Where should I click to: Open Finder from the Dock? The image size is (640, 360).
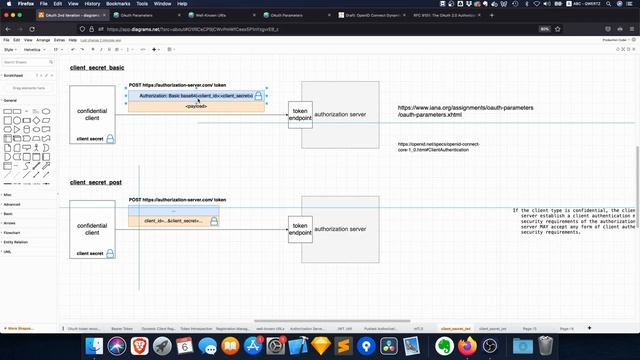[x=94, y=346]
